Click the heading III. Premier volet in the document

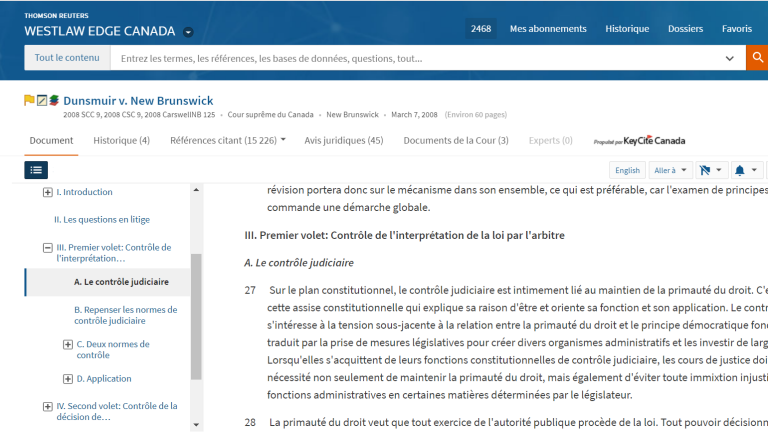tap(404, 235)
